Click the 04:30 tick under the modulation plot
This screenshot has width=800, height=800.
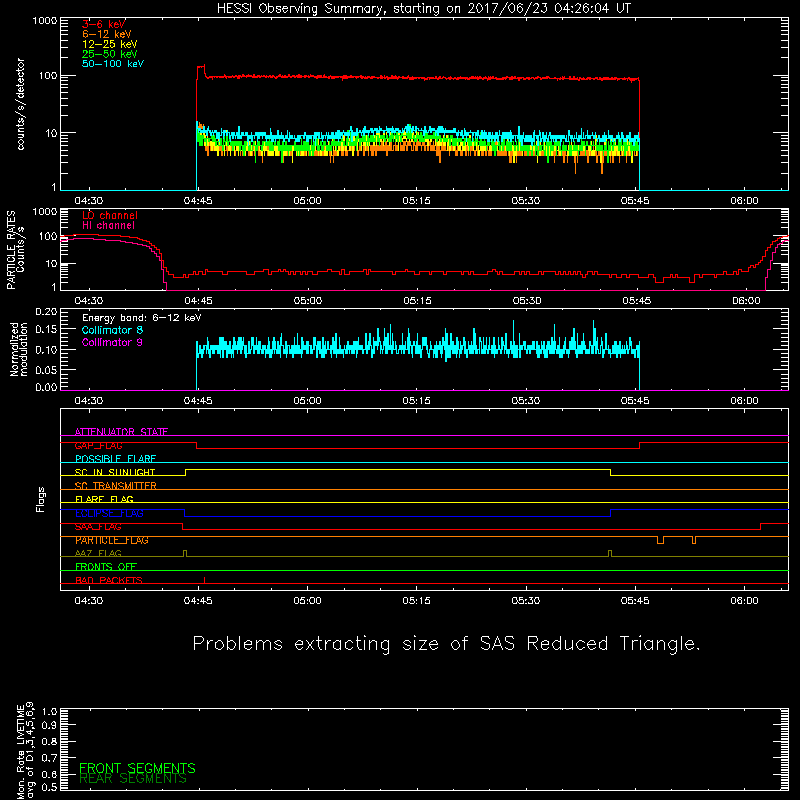point(89,401)
